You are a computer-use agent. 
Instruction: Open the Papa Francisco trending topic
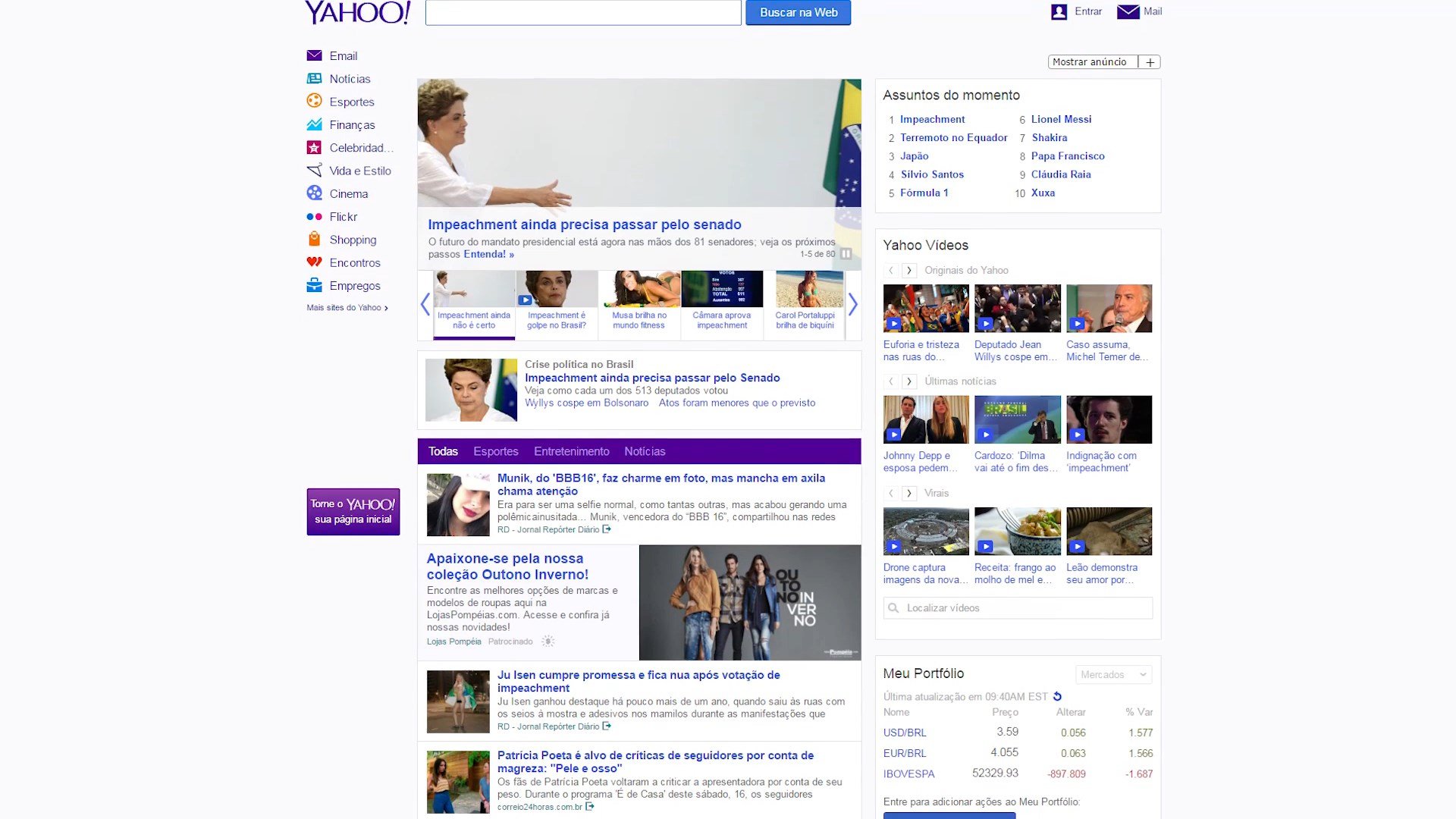coord(1068,155)
